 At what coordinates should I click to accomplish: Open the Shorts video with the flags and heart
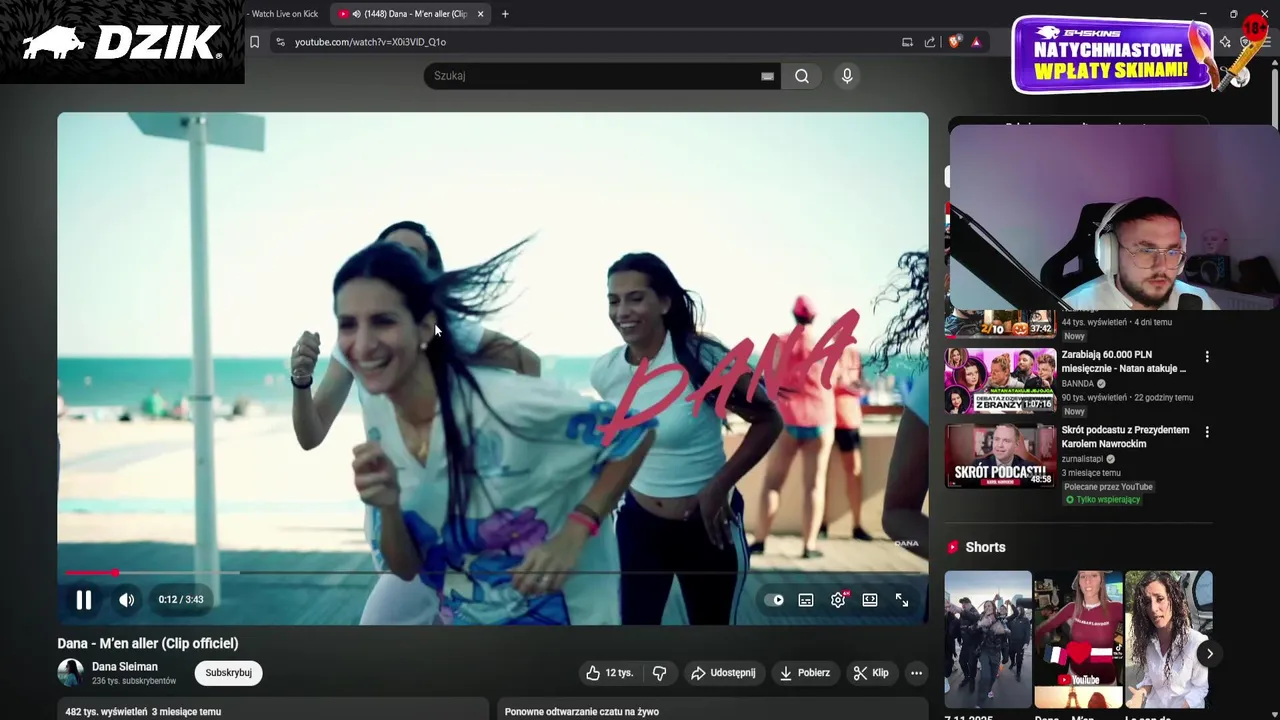coord(1078,639)
